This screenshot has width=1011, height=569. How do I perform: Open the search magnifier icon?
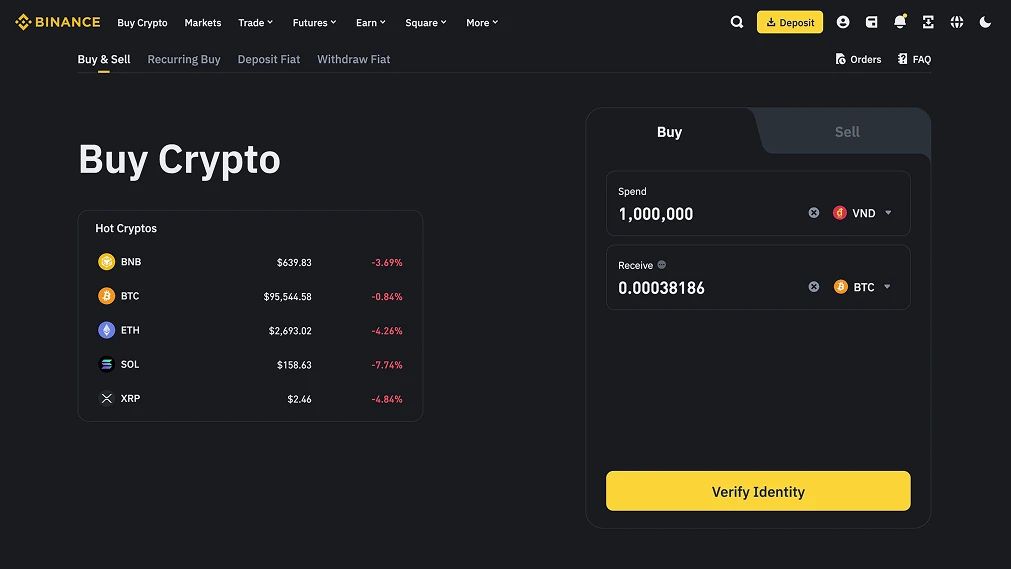click(x=736, y=22)
